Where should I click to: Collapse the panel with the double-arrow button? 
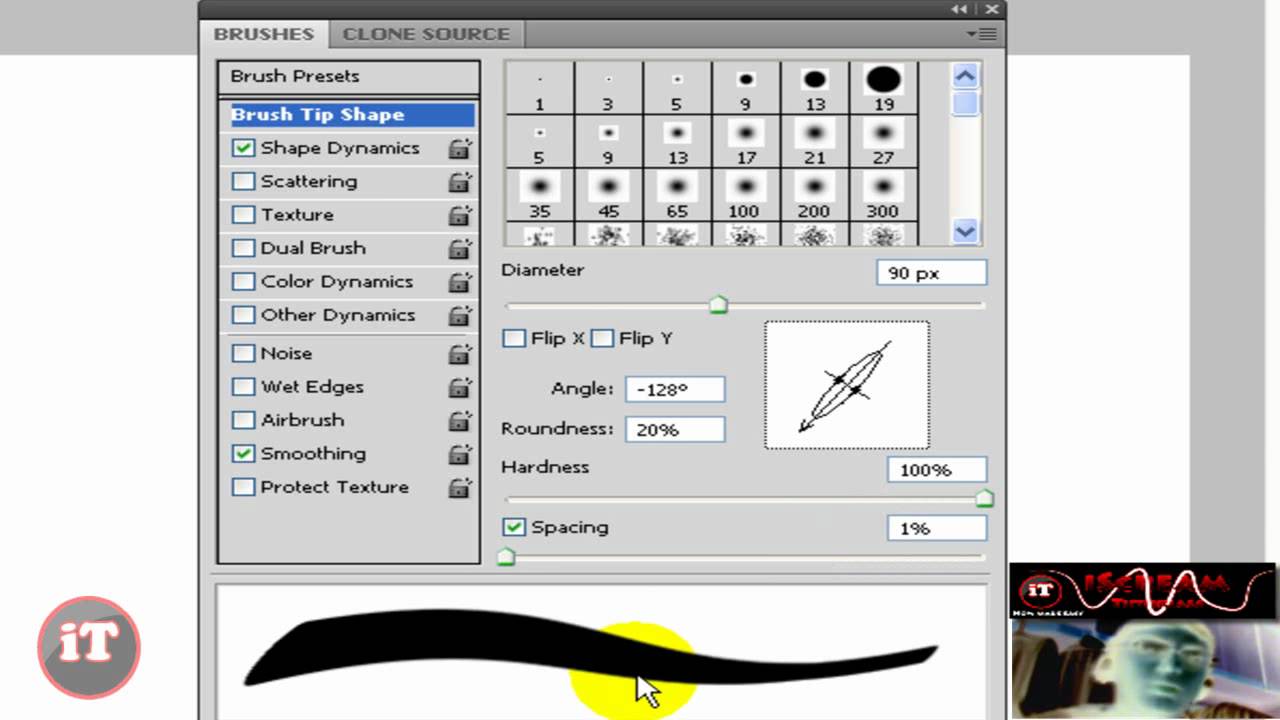coord(960,9)
